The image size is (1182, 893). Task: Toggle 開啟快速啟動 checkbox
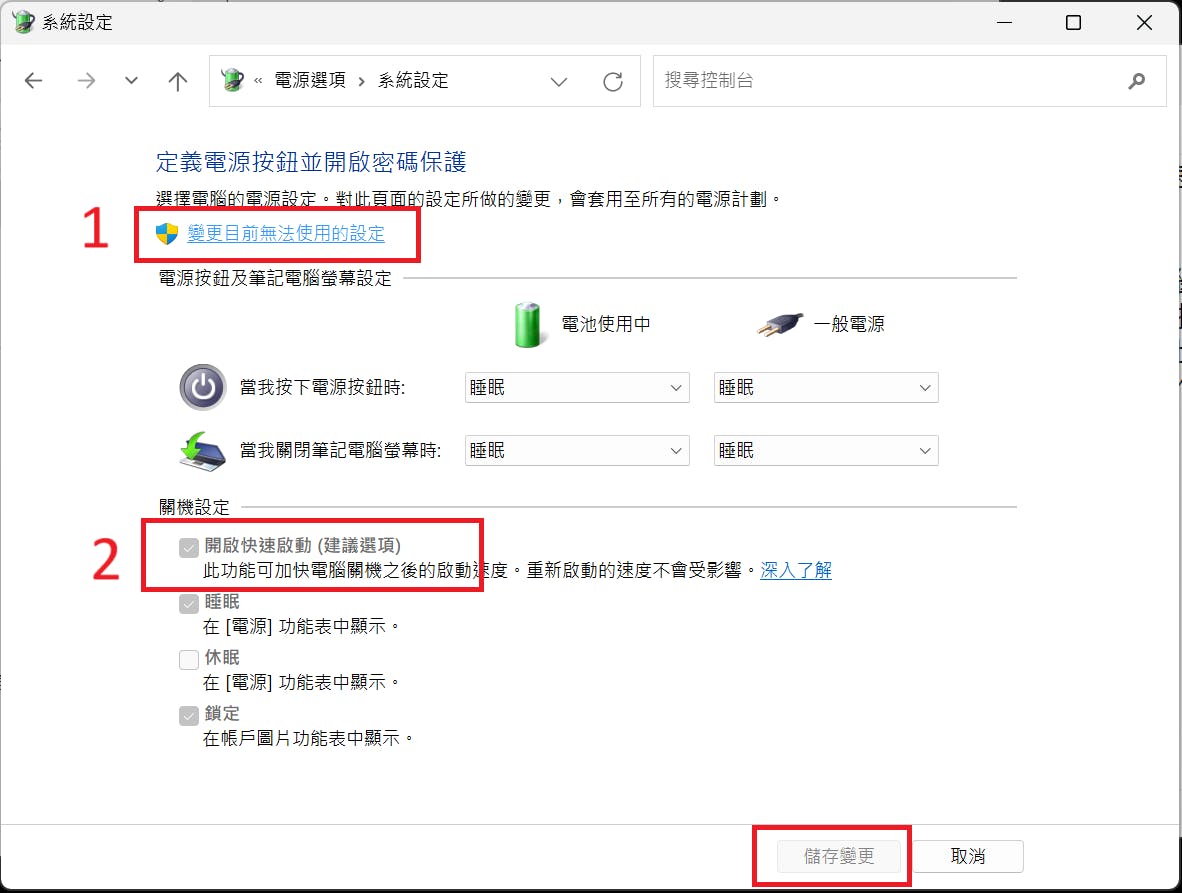189,547
